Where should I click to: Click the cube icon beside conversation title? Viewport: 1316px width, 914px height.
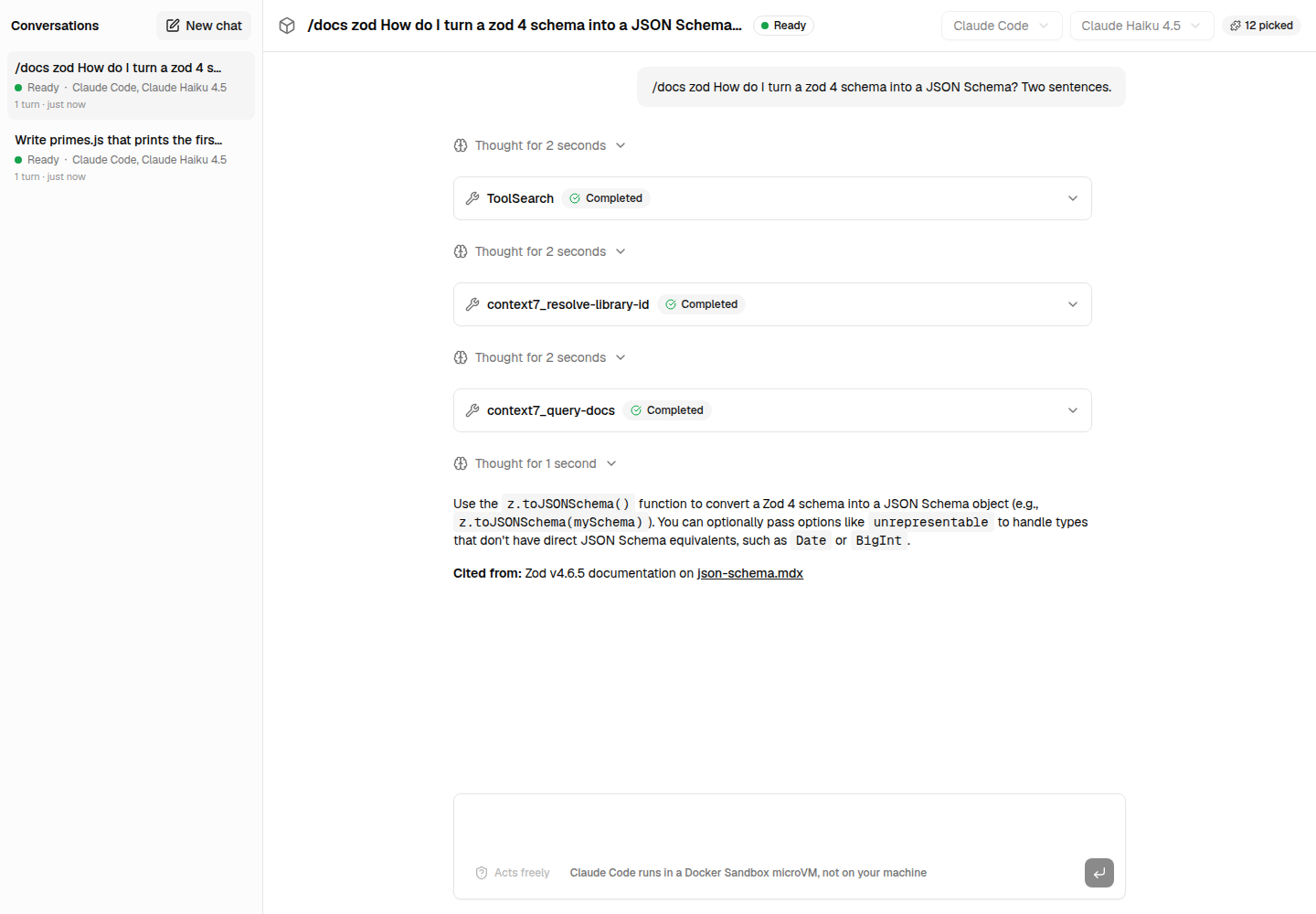287,26
